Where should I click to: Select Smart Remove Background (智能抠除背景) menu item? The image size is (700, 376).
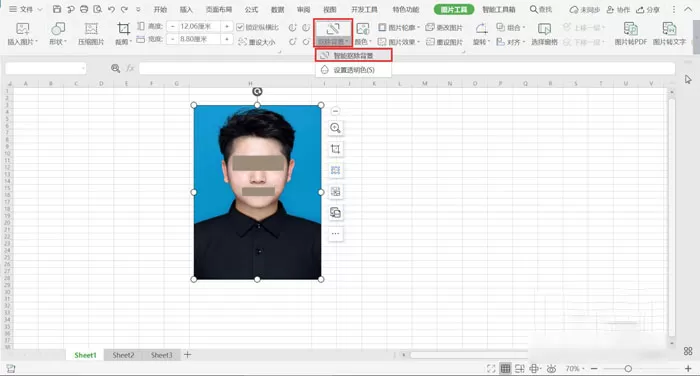click(x=354, y=55)
